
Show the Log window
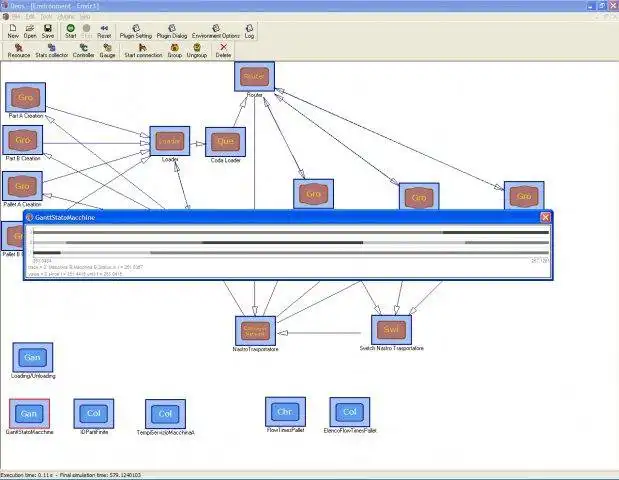pyautogui.click(x=249, y=31)
